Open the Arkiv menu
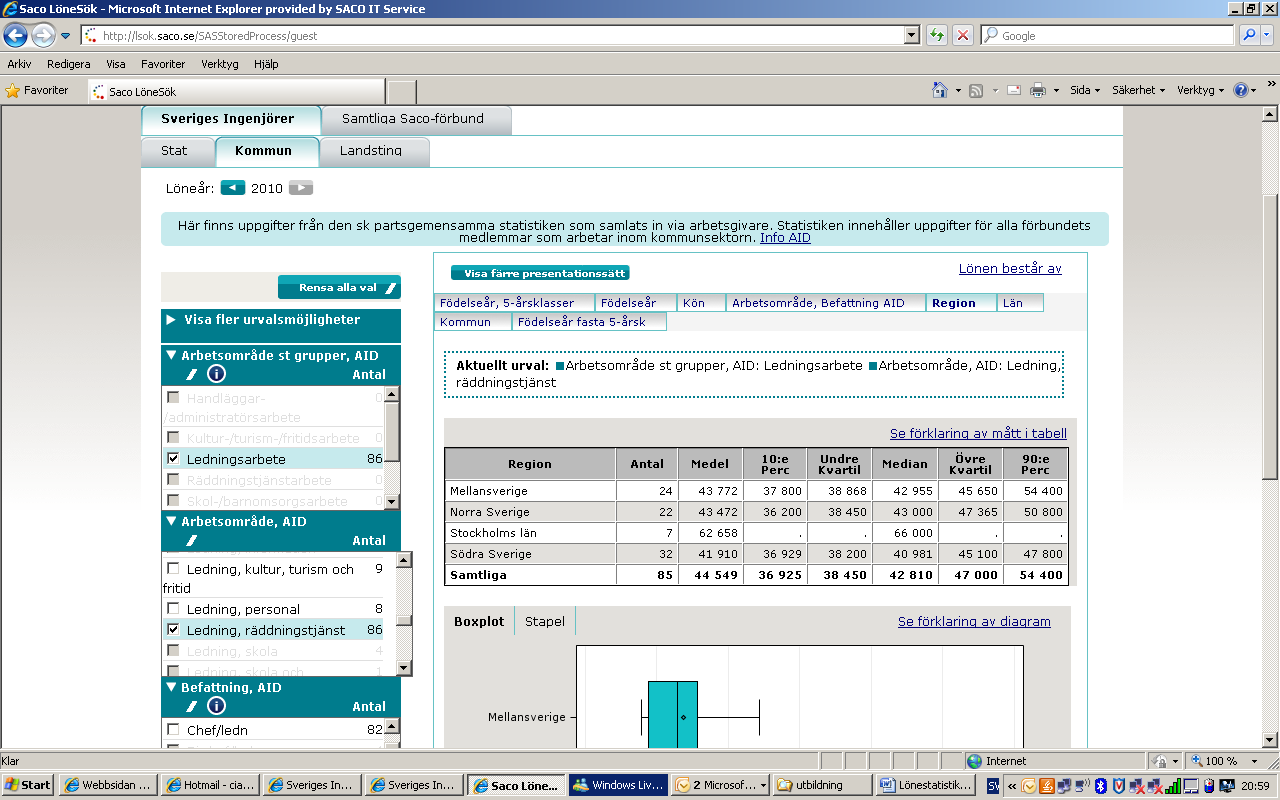The image size is (1280, 800). coord(19,64)
